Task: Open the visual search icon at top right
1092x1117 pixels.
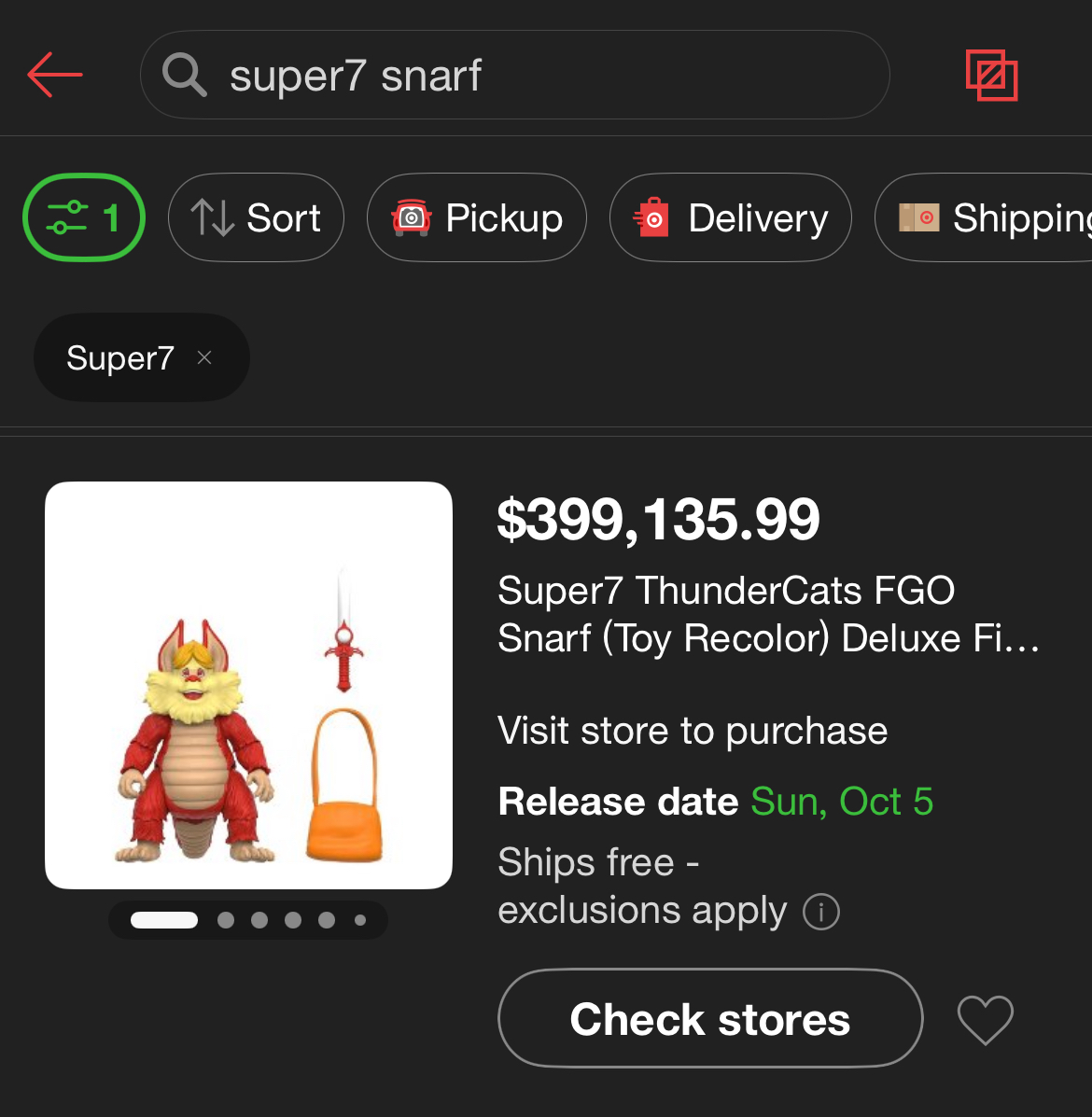Action: pyautogui.click(x=991, y=75)
